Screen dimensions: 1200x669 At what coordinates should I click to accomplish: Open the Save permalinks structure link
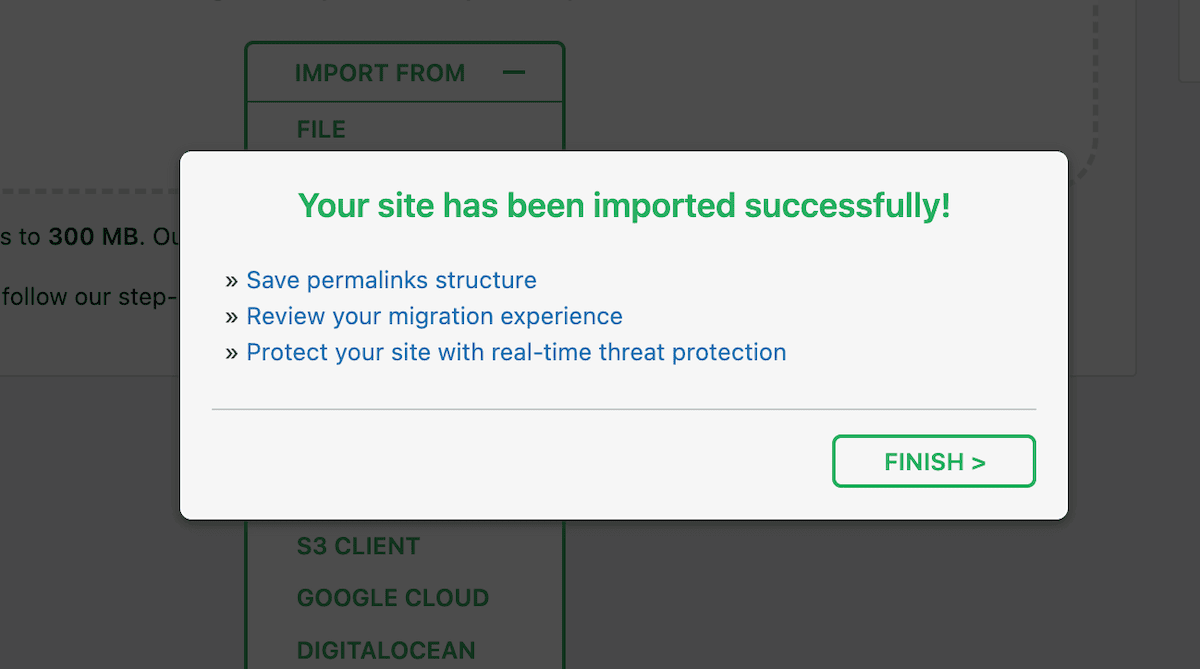tap(391, 280)
